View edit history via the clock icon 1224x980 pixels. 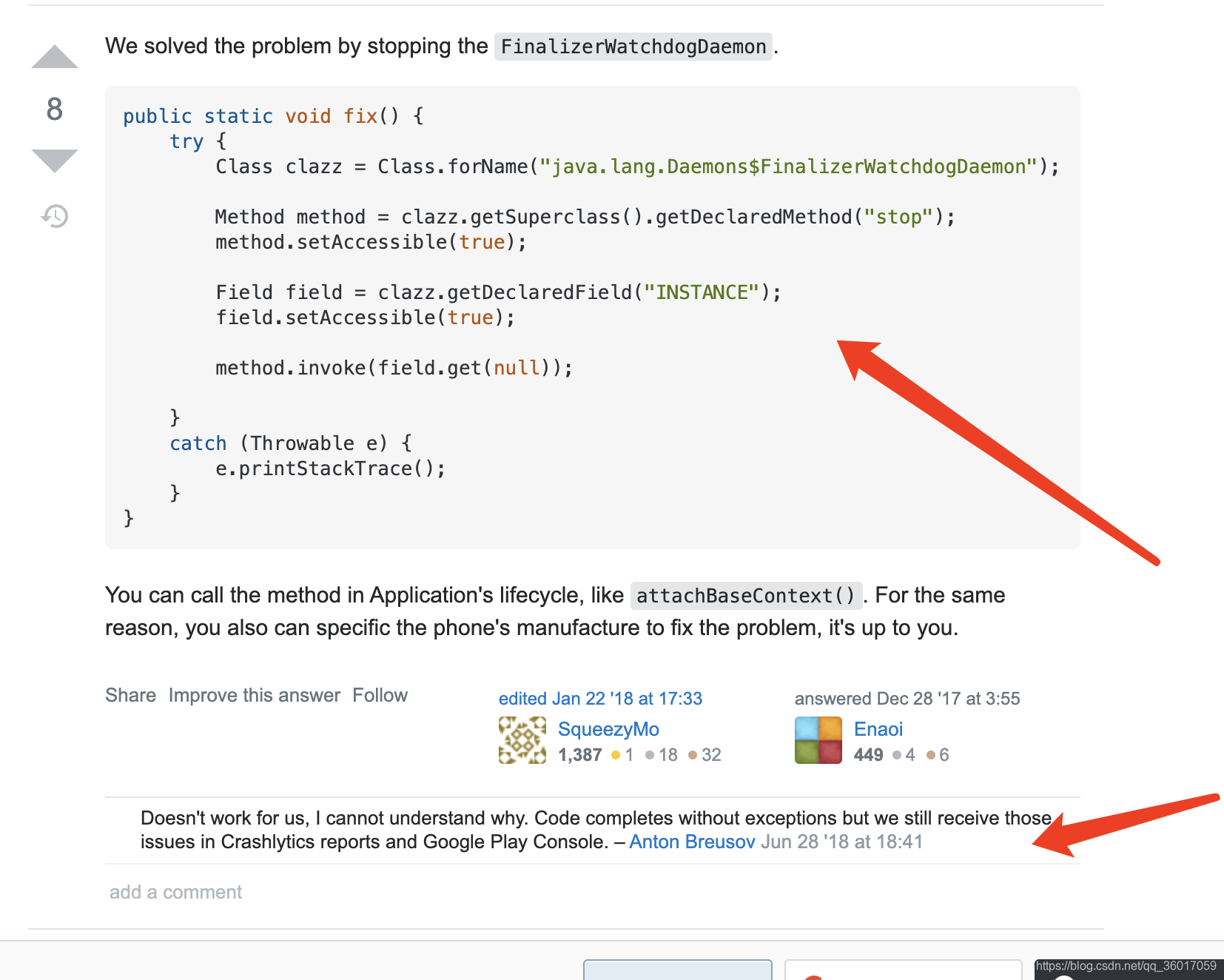(53, 215)
